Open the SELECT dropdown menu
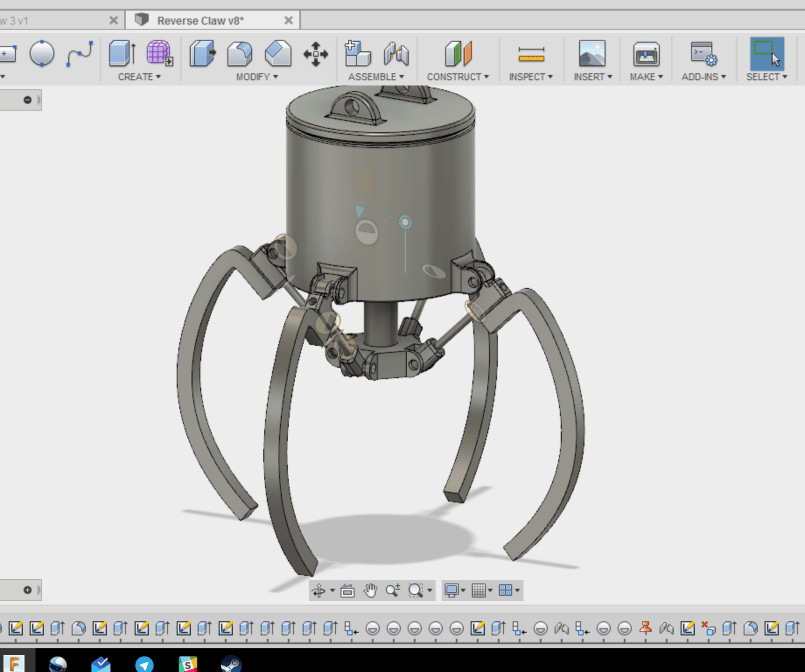 (766, 76)
